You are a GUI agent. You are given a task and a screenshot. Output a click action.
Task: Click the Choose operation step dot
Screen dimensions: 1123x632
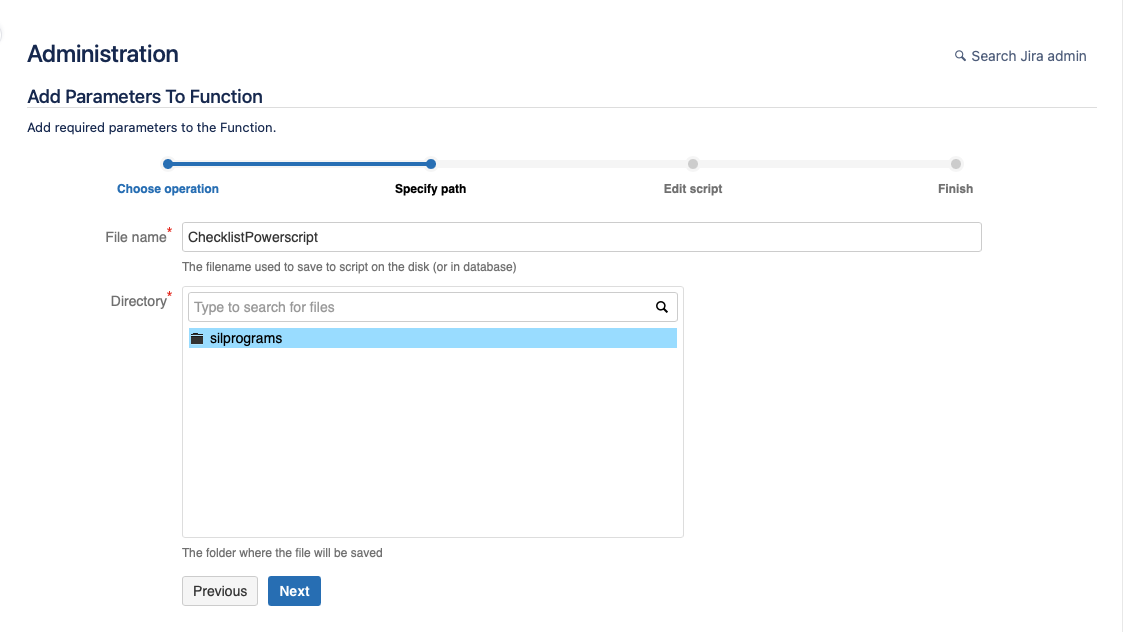168,164
